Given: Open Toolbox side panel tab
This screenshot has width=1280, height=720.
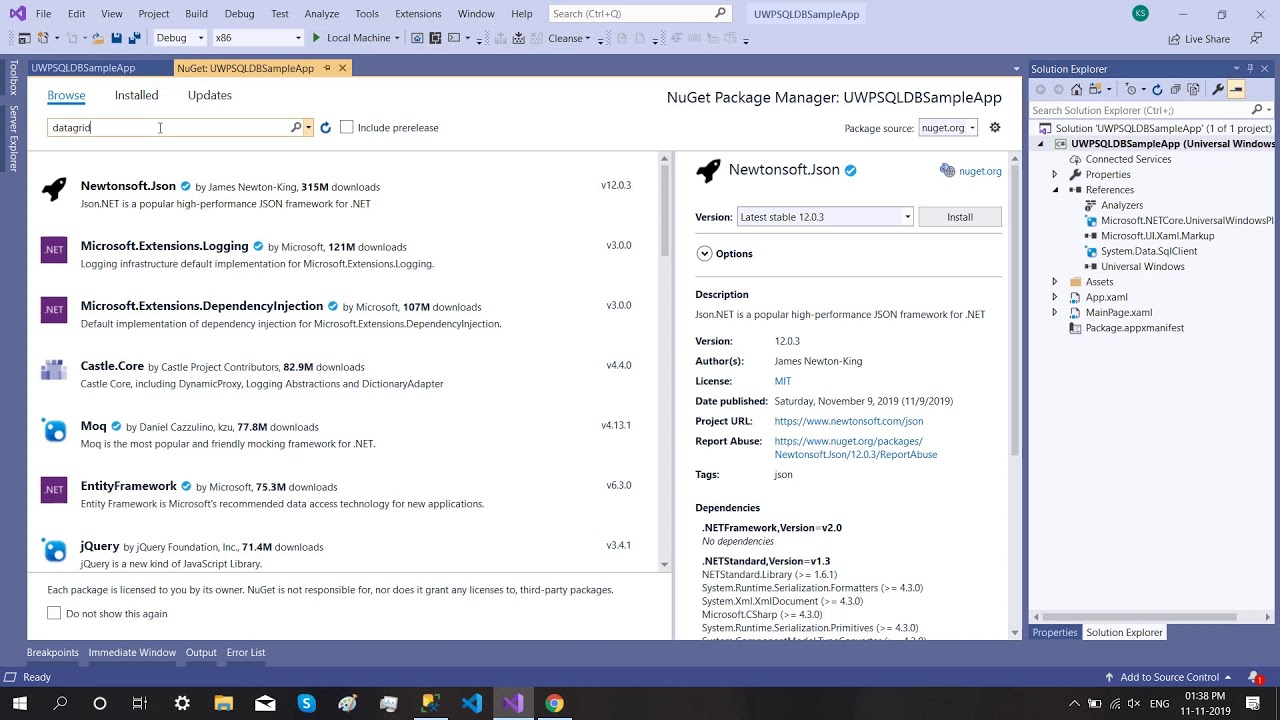Looking at the screenshot, I should point(13,78).
